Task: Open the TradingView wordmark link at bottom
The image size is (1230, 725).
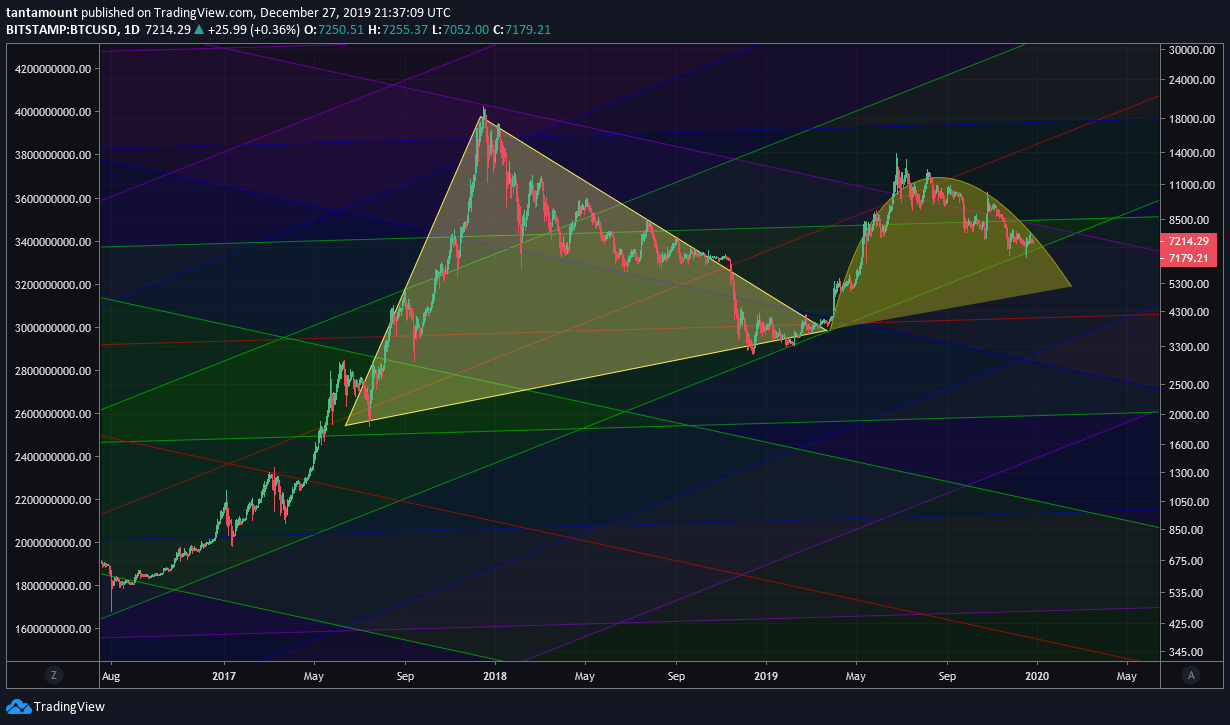Action: [69, 707]
